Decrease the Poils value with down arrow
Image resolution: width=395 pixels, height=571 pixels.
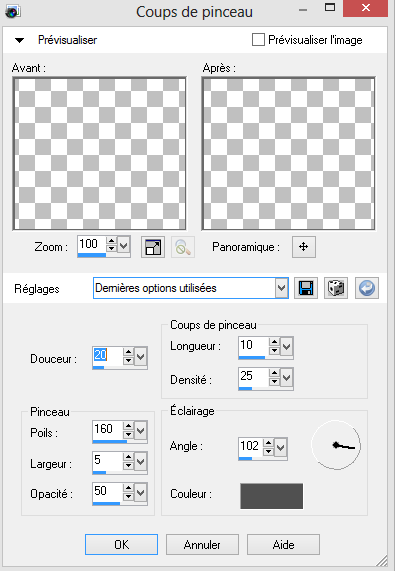[128, 434]
